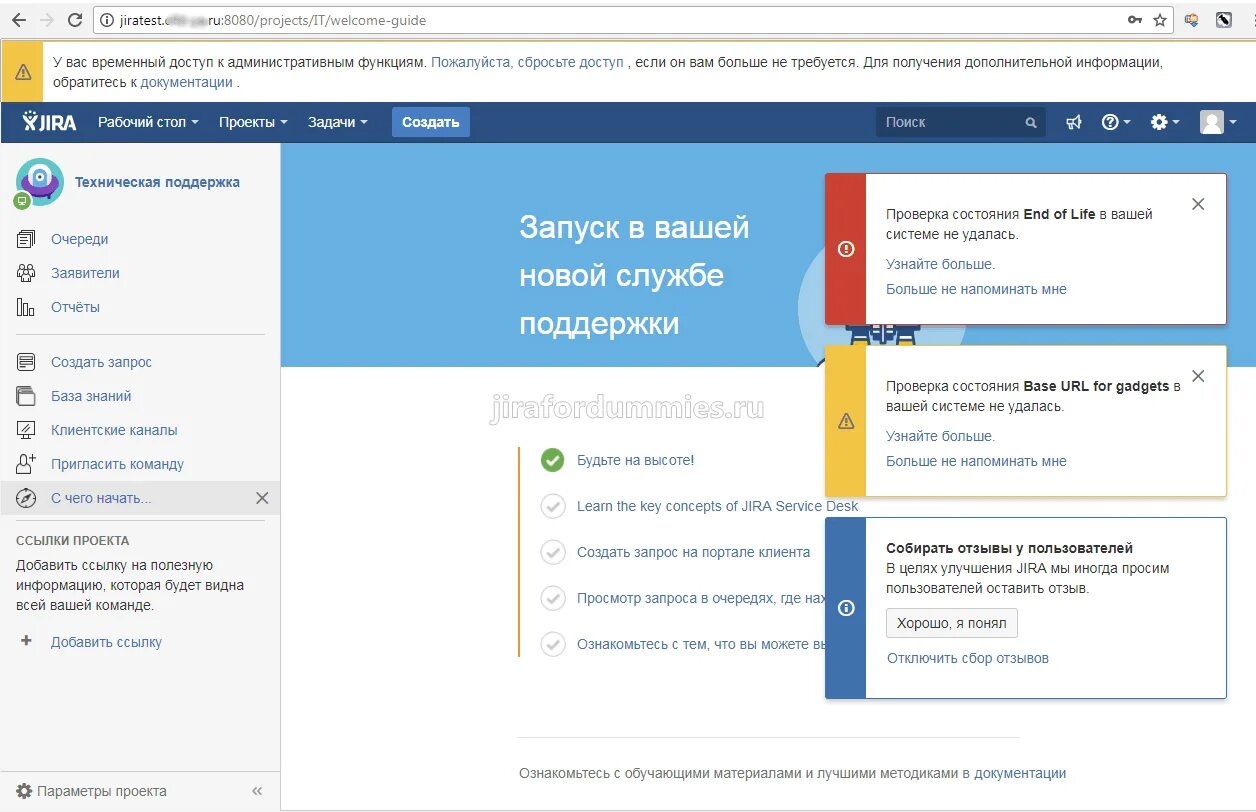This screenshot has width=1256, height=812.
Task: Click the browser back arrow
Action: pos(18,20)
